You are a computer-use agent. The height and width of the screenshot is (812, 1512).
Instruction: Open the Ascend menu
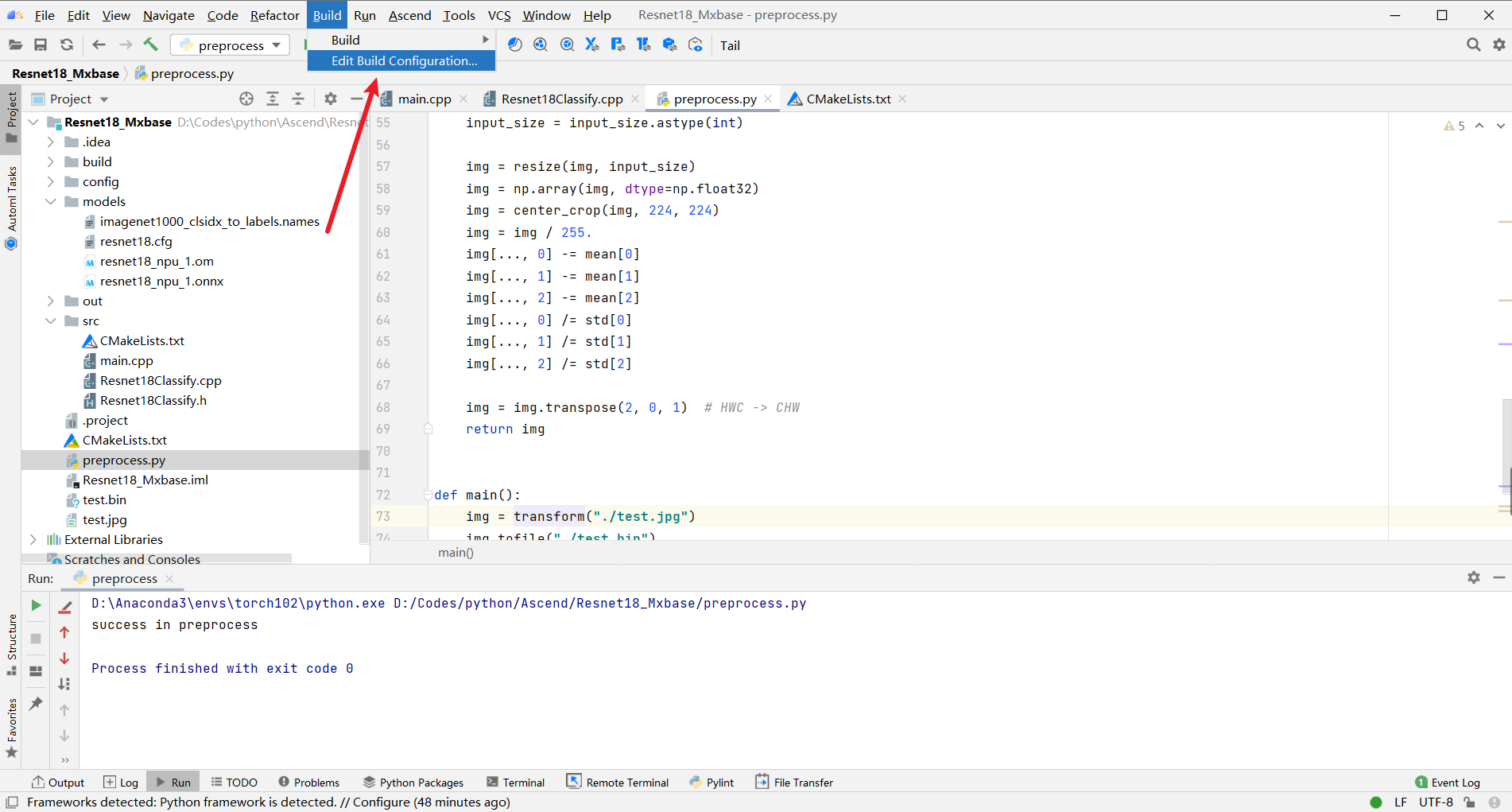tap(409, 15)
